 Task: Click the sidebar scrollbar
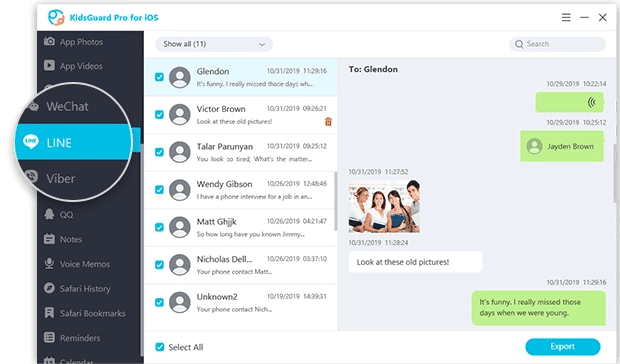tap(141, 249)
